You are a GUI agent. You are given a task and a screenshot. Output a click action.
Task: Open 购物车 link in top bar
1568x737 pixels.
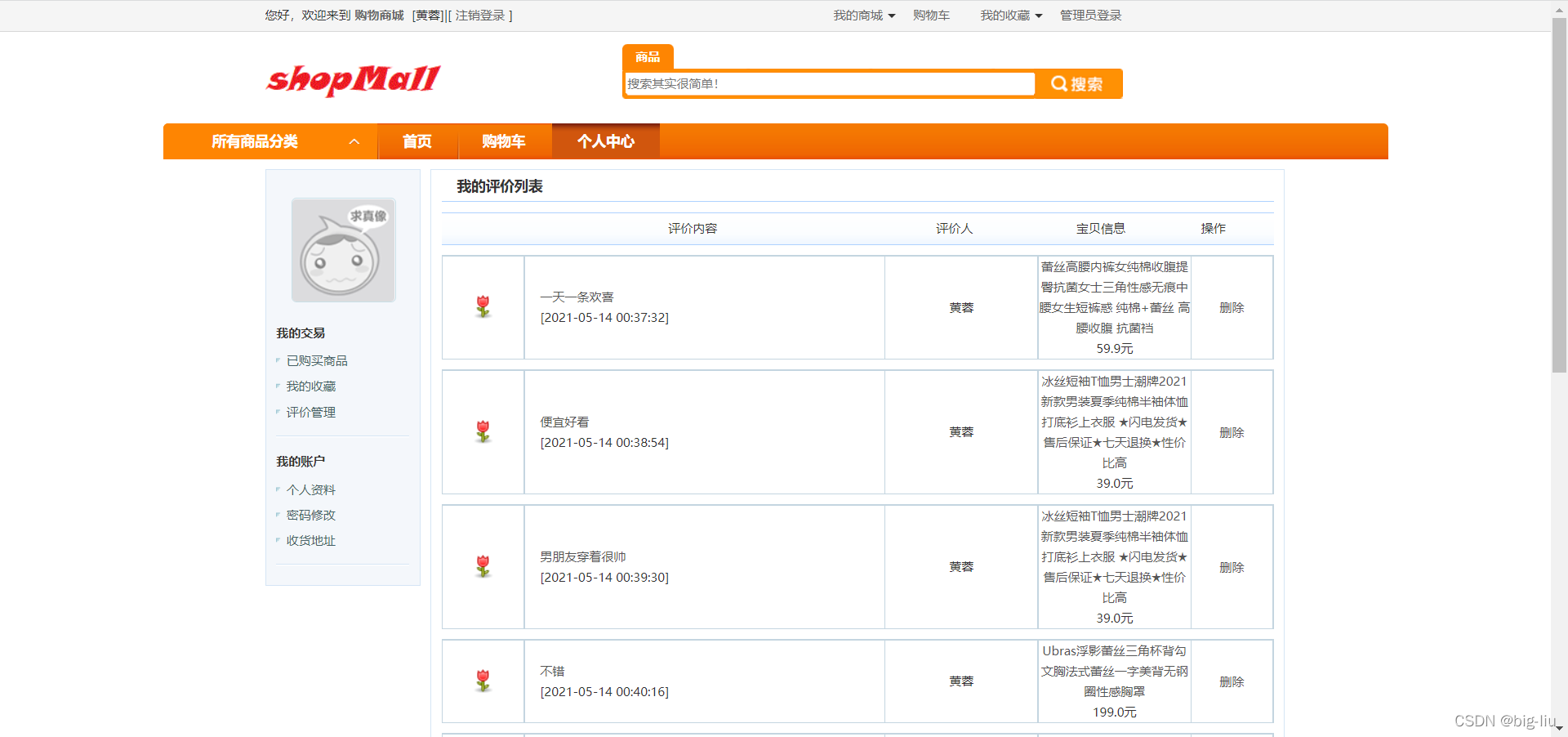[931, 16]
